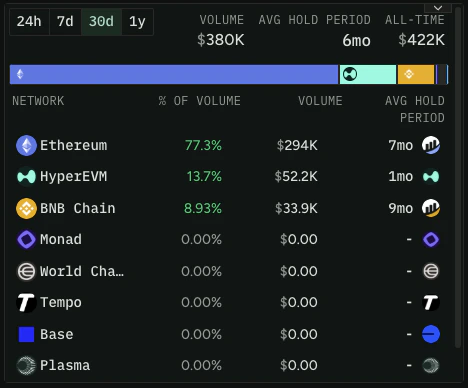
Task: Click the HyperEVM network name
Action: pyautogui.click(x=74, y=177)
